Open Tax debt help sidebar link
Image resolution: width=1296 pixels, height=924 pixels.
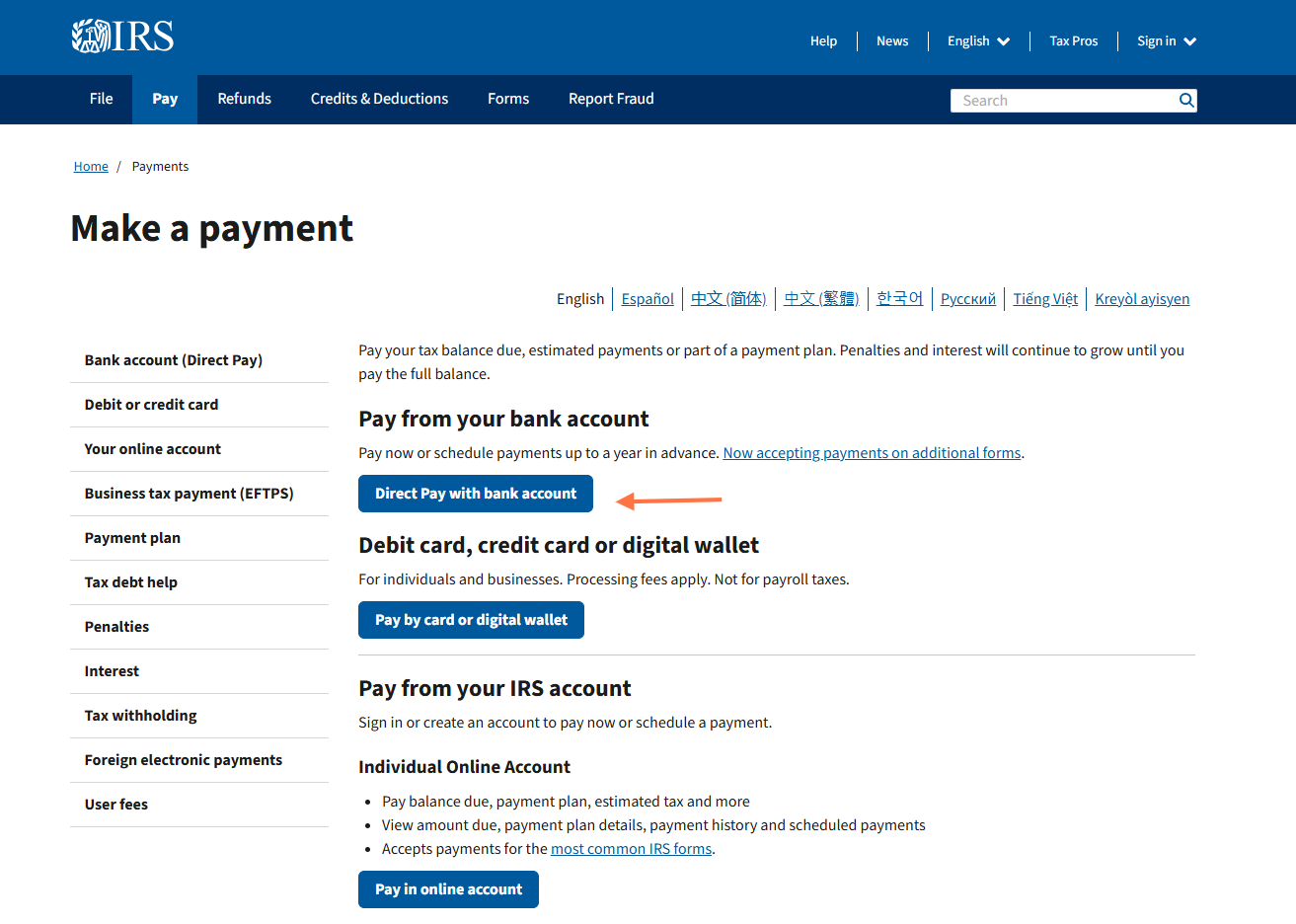tap(199, 582)
